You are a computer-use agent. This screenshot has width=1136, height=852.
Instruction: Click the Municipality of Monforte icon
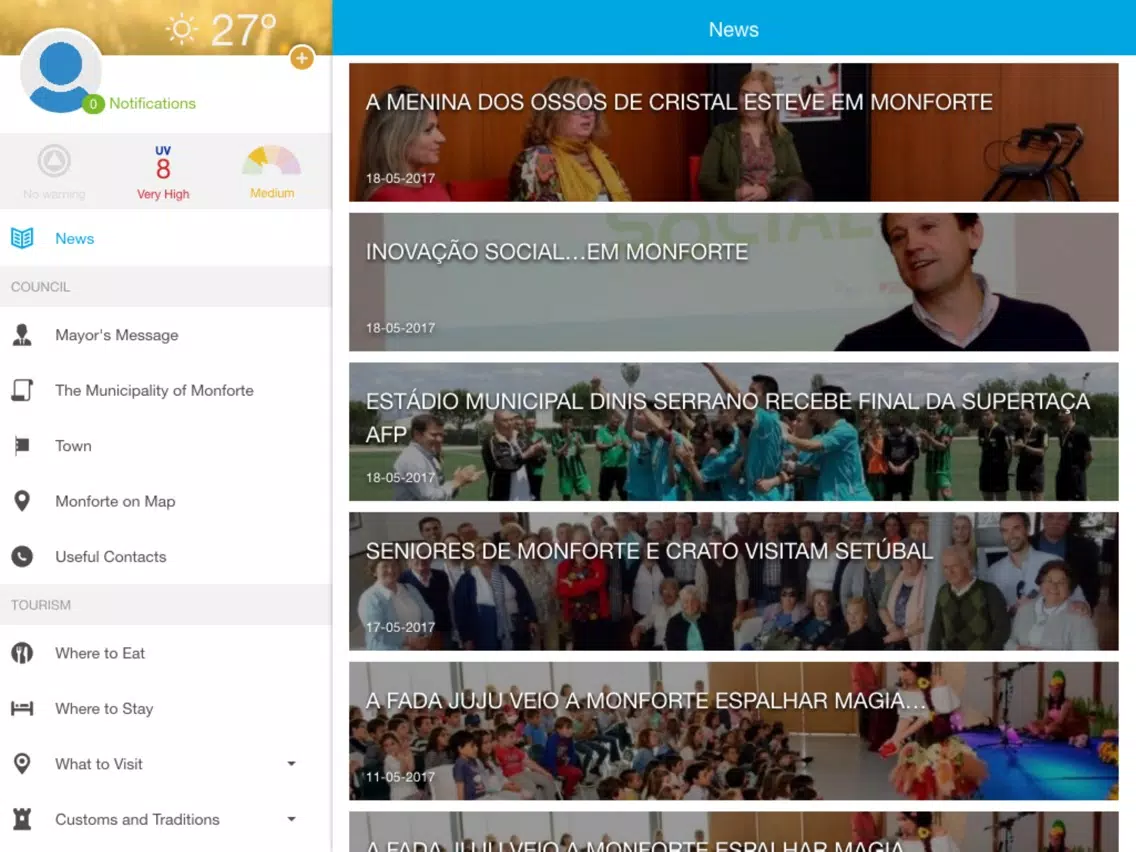pos(22,390)
